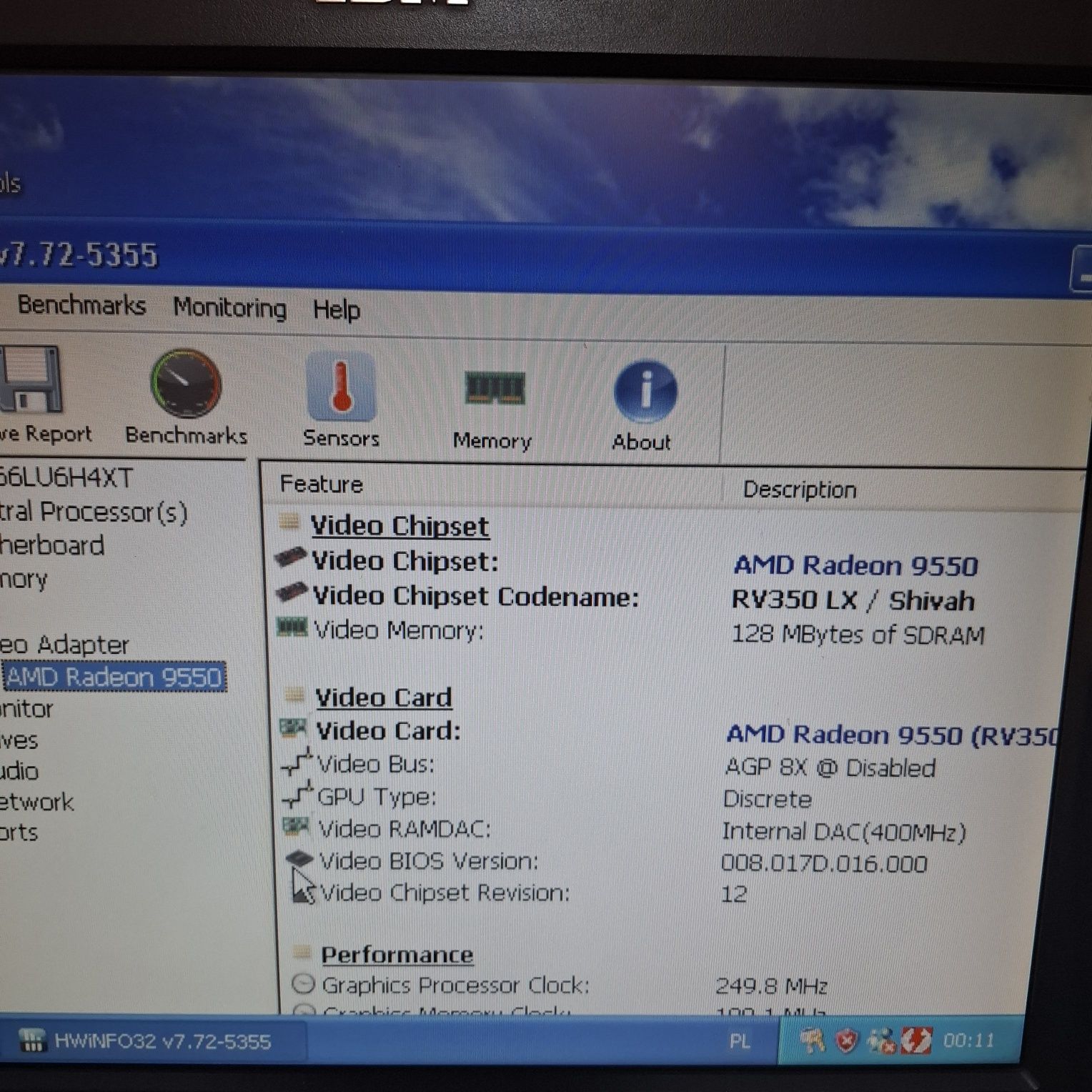The width and height of the screenshot is (1092, 1092).
Task: Click the chip icon beside Video Chipset:
Action: click(x=291, y=557)
